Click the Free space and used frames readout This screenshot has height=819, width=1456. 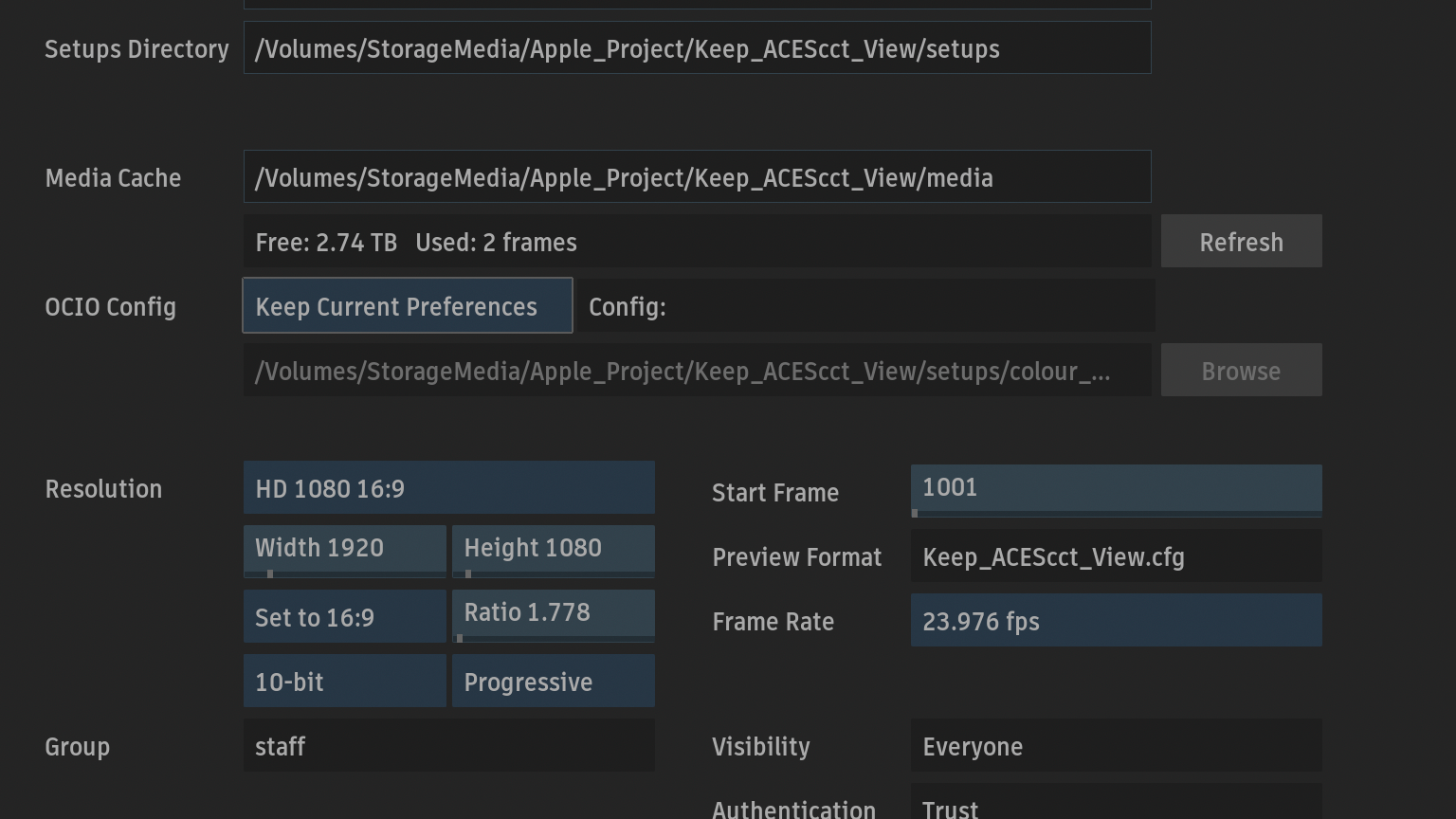click(x=697, y=242)
